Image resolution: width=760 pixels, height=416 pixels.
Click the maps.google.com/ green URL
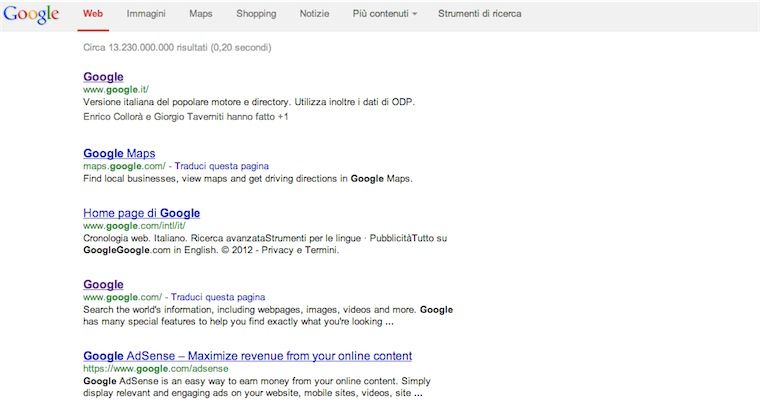tap(124, 166)
